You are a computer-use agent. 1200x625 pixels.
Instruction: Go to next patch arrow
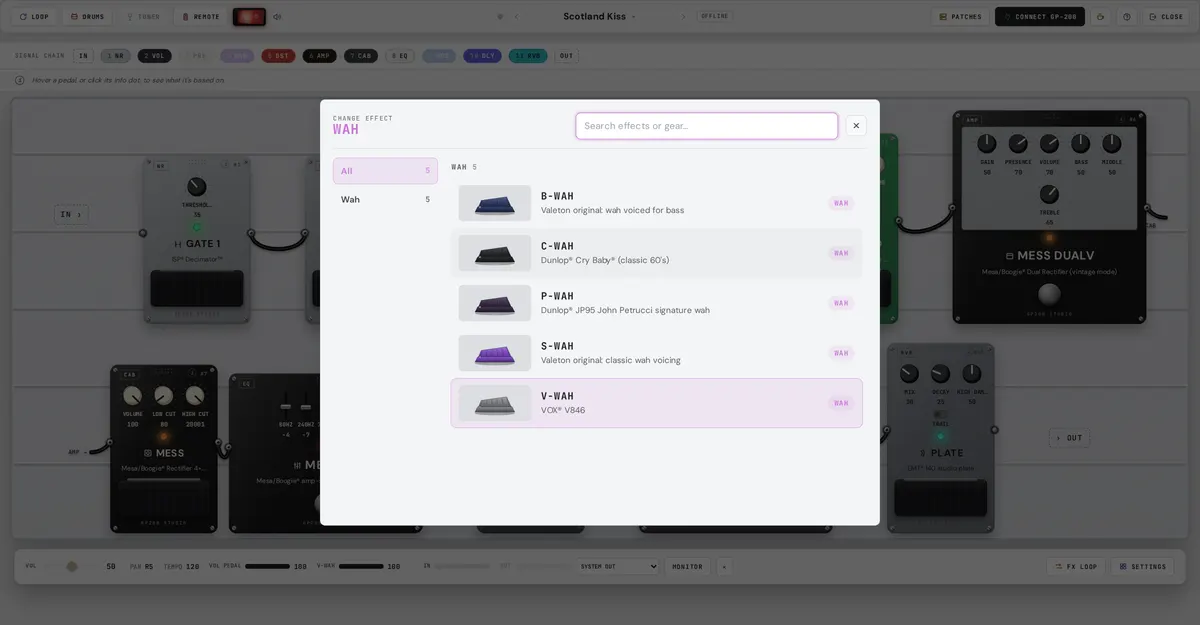coord(684,17)
